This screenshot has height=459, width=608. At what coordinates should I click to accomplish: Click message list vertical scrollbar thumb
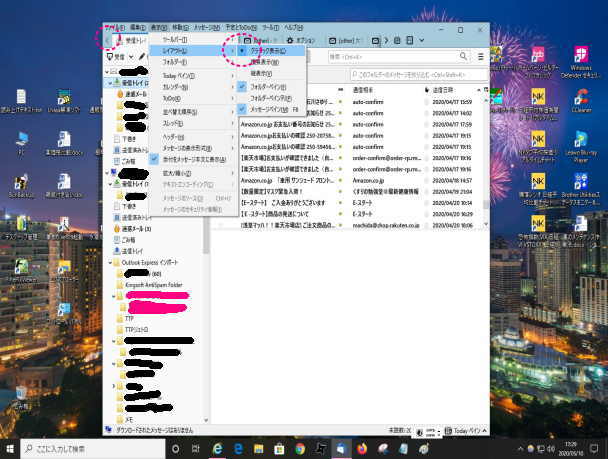point(485,204)
